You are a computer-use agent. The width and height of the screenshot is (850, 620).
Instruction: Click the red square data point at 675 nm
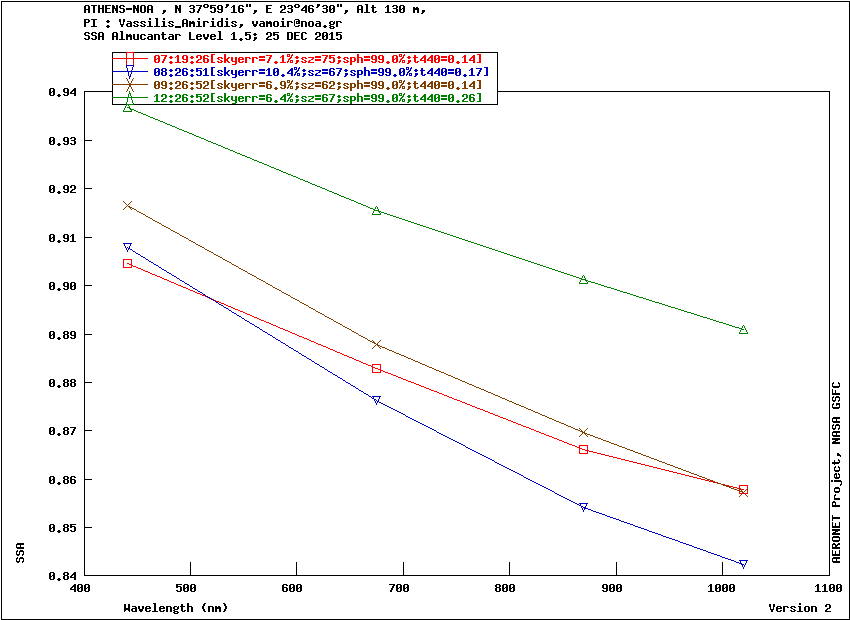pyautogui.click(x=377, y=369)
